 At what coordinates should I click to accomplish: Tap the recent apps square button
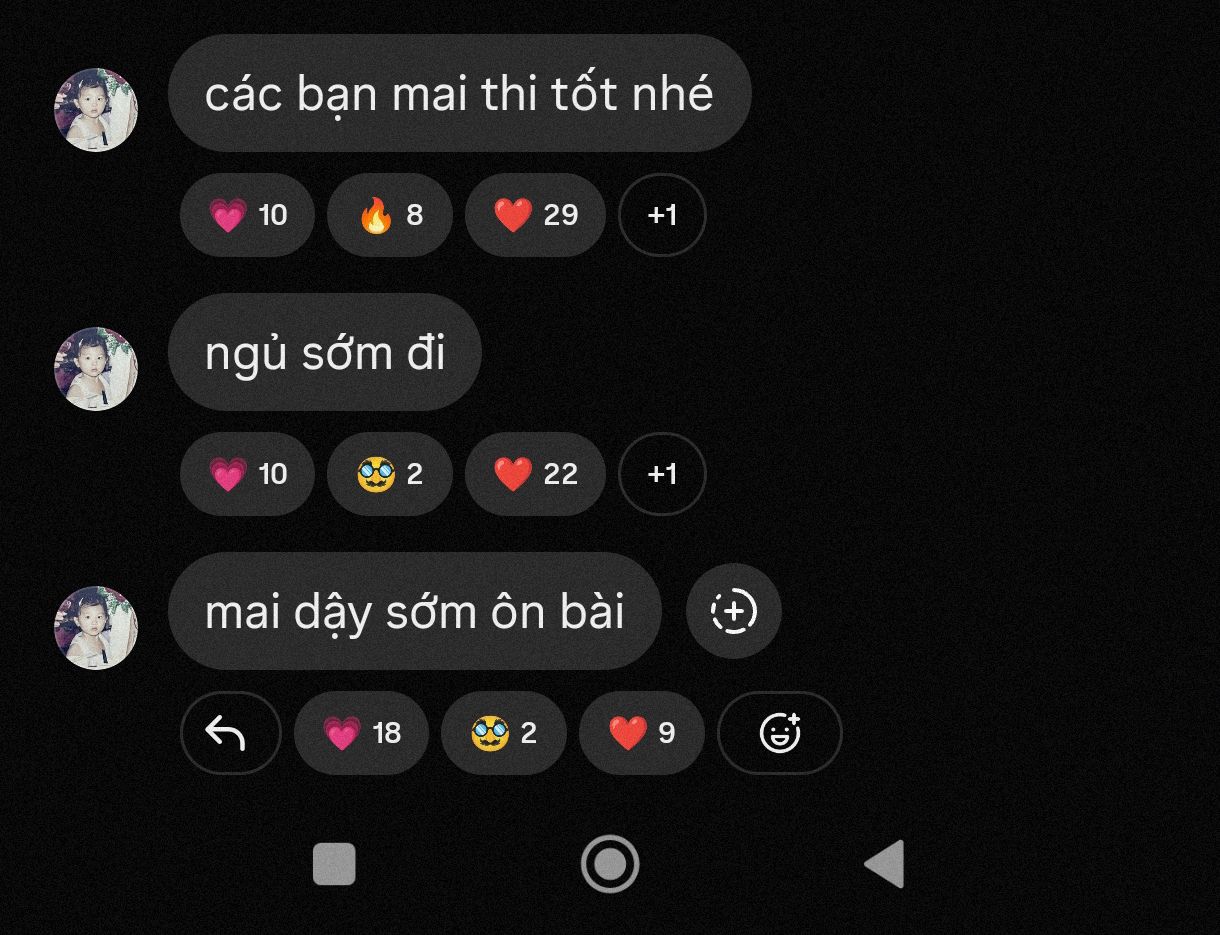pos(334,864)
